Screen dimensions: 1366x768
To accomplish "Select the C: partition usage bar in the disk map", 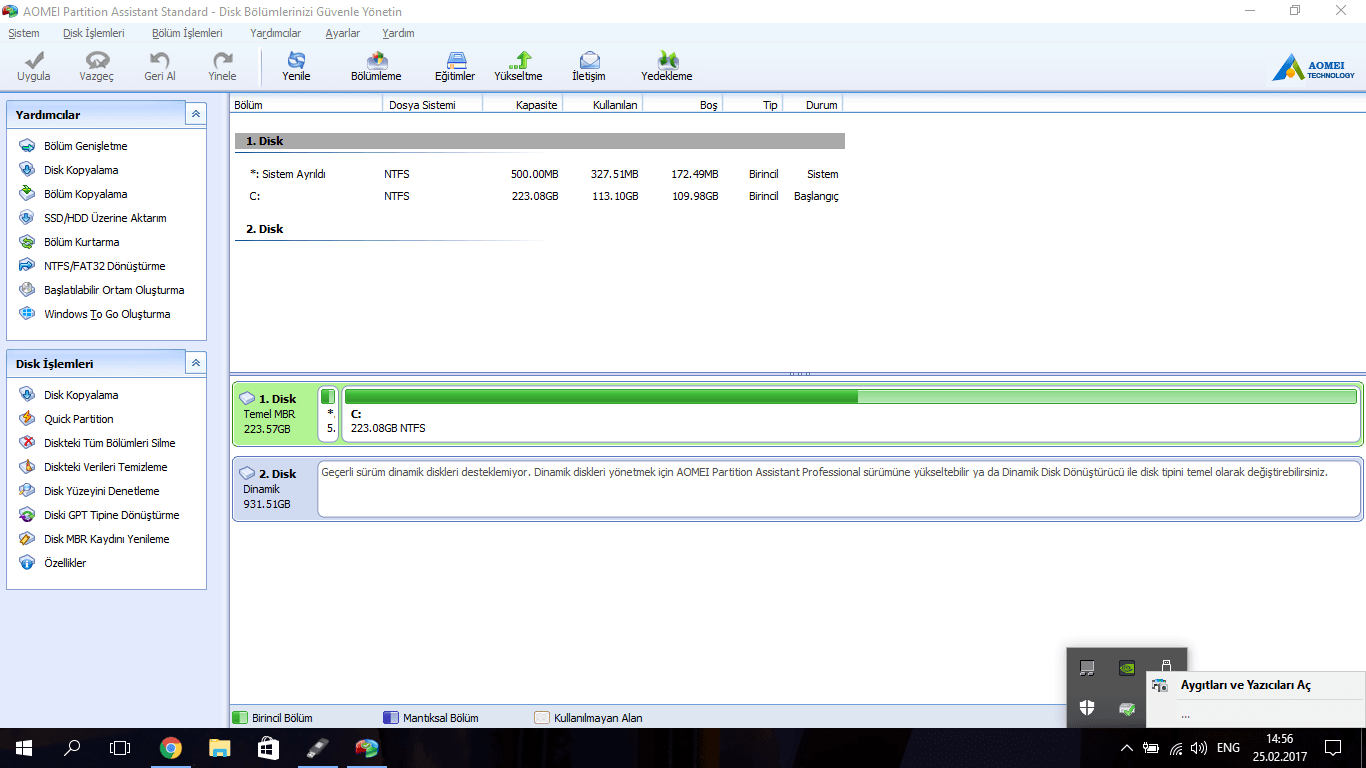I will tap(850, 397).
